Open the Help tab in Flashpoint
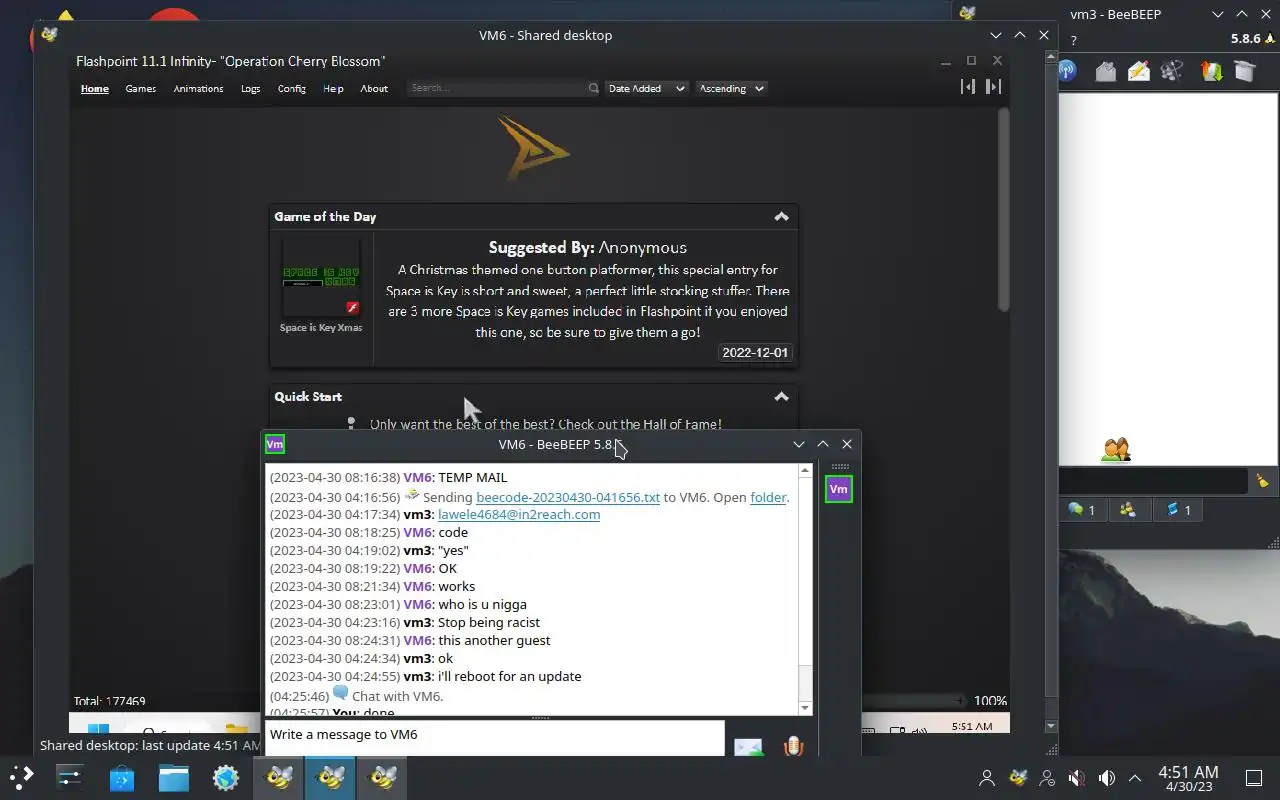The image size is (1280, 800). tap(333, 88)
